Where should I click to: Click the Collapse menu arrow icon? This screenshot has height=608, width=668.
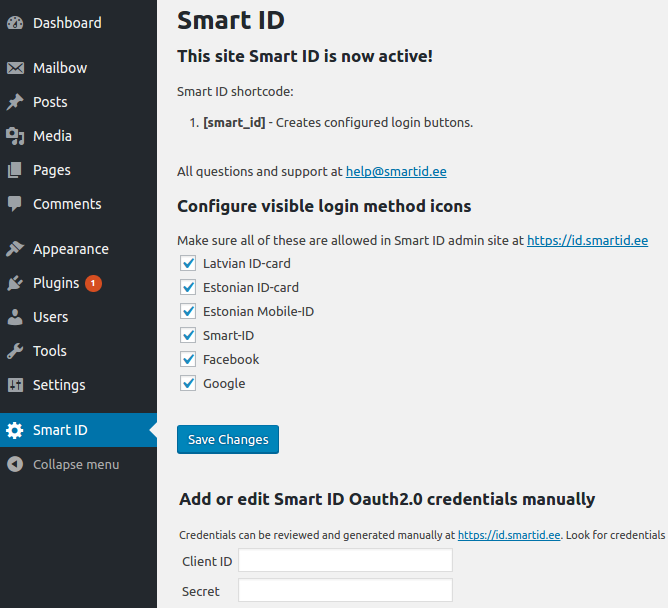click(x=15, y=464)
